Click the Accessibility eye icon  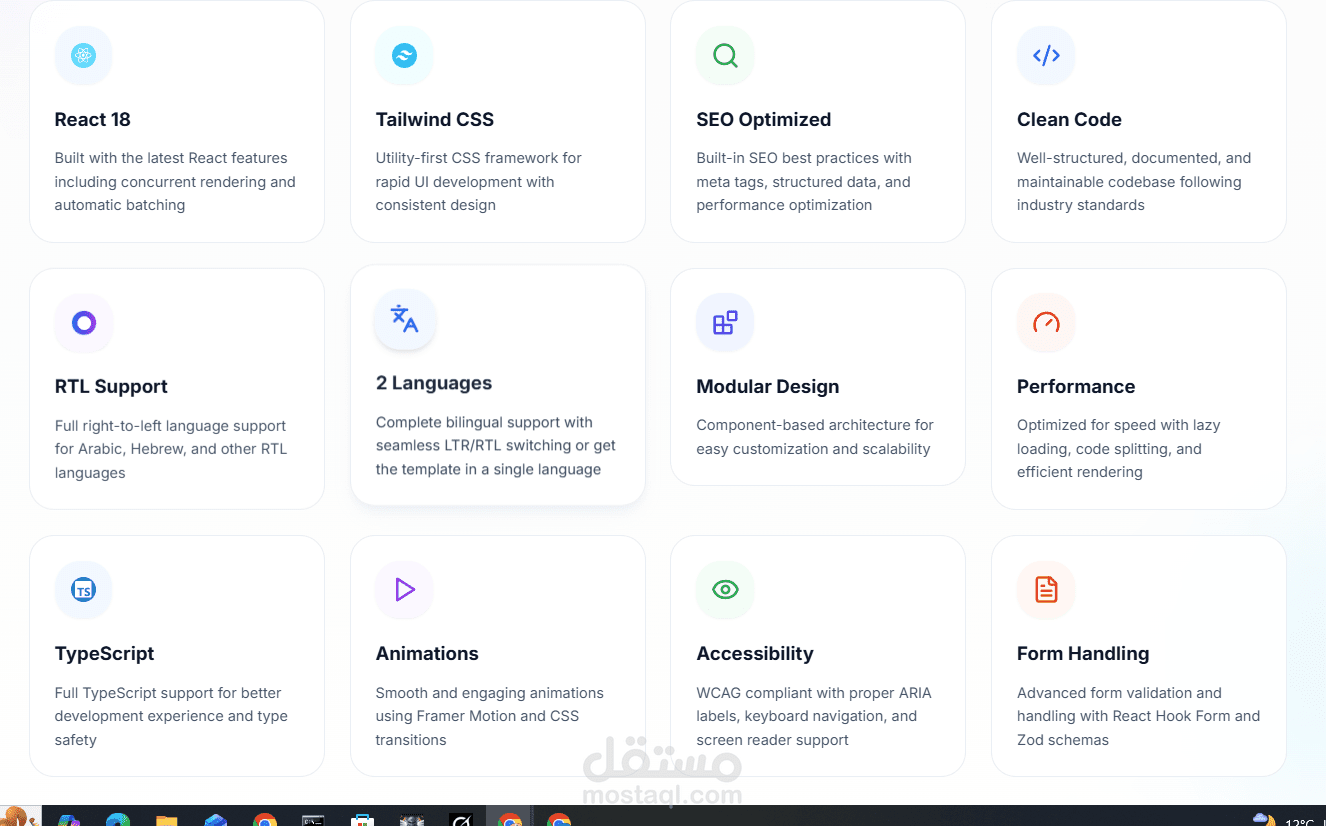pyautogui.click(x=725, y=590)
